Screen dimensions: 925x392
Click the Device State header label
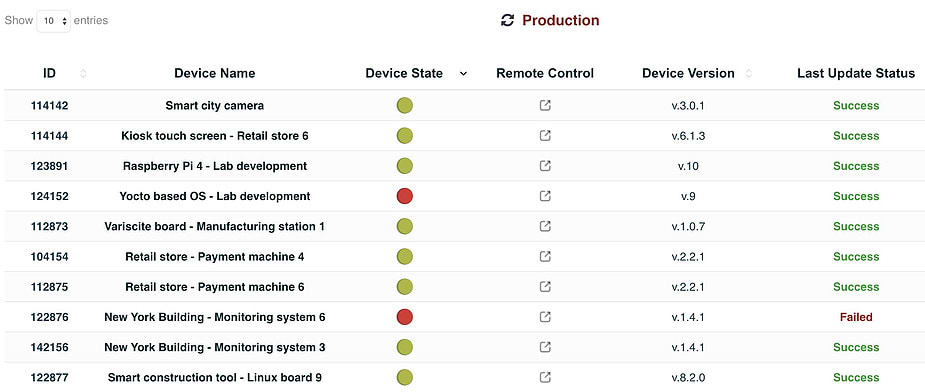(x=404, y=73)
